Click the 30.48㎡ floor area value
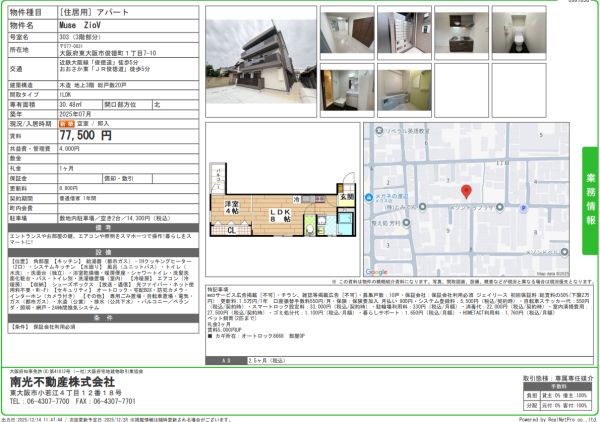 [70, 104]
